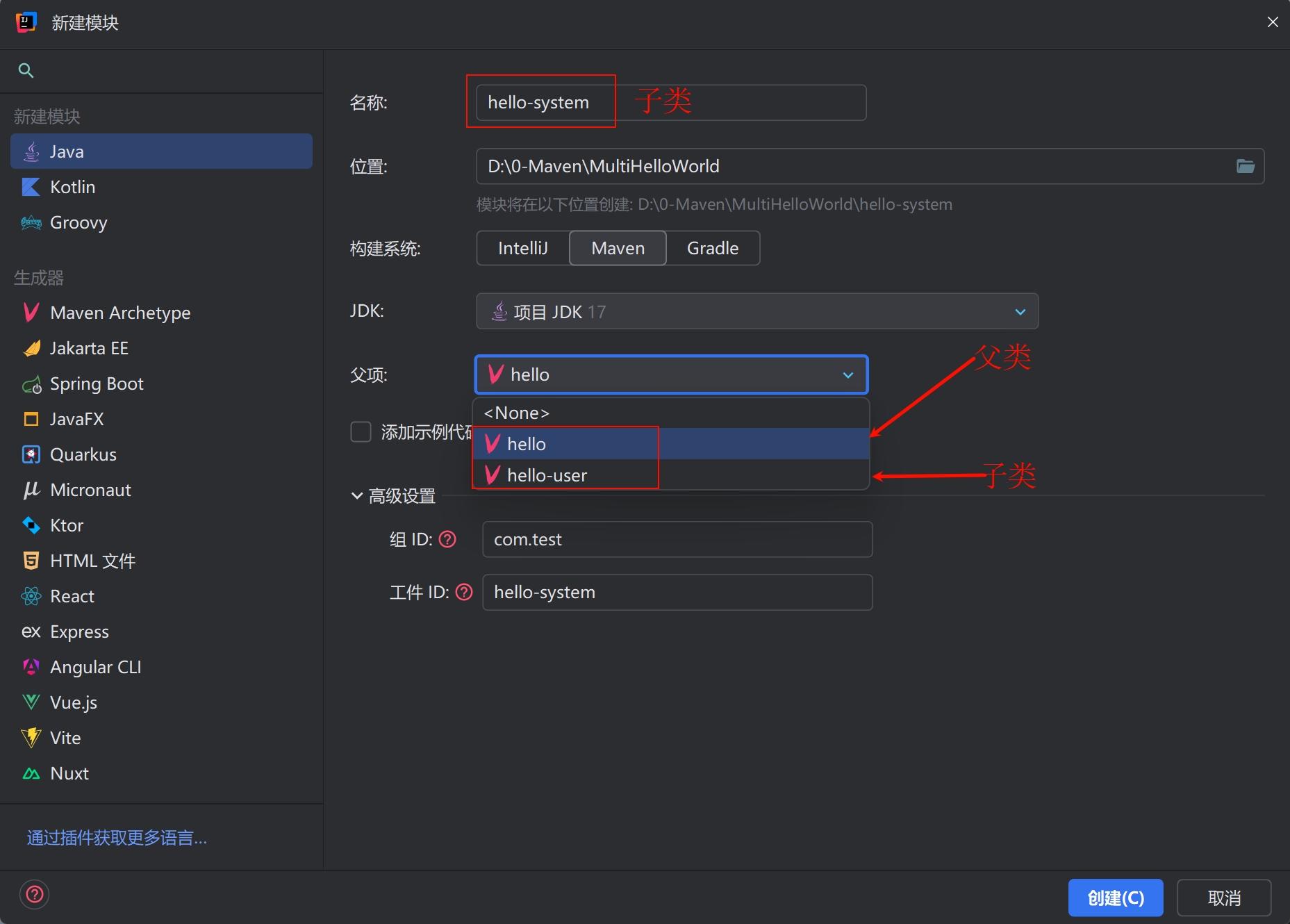This screenshot has width=1290, height=924.
Task: Choose the Maven Archetype generator
Action: click(119, 313)
